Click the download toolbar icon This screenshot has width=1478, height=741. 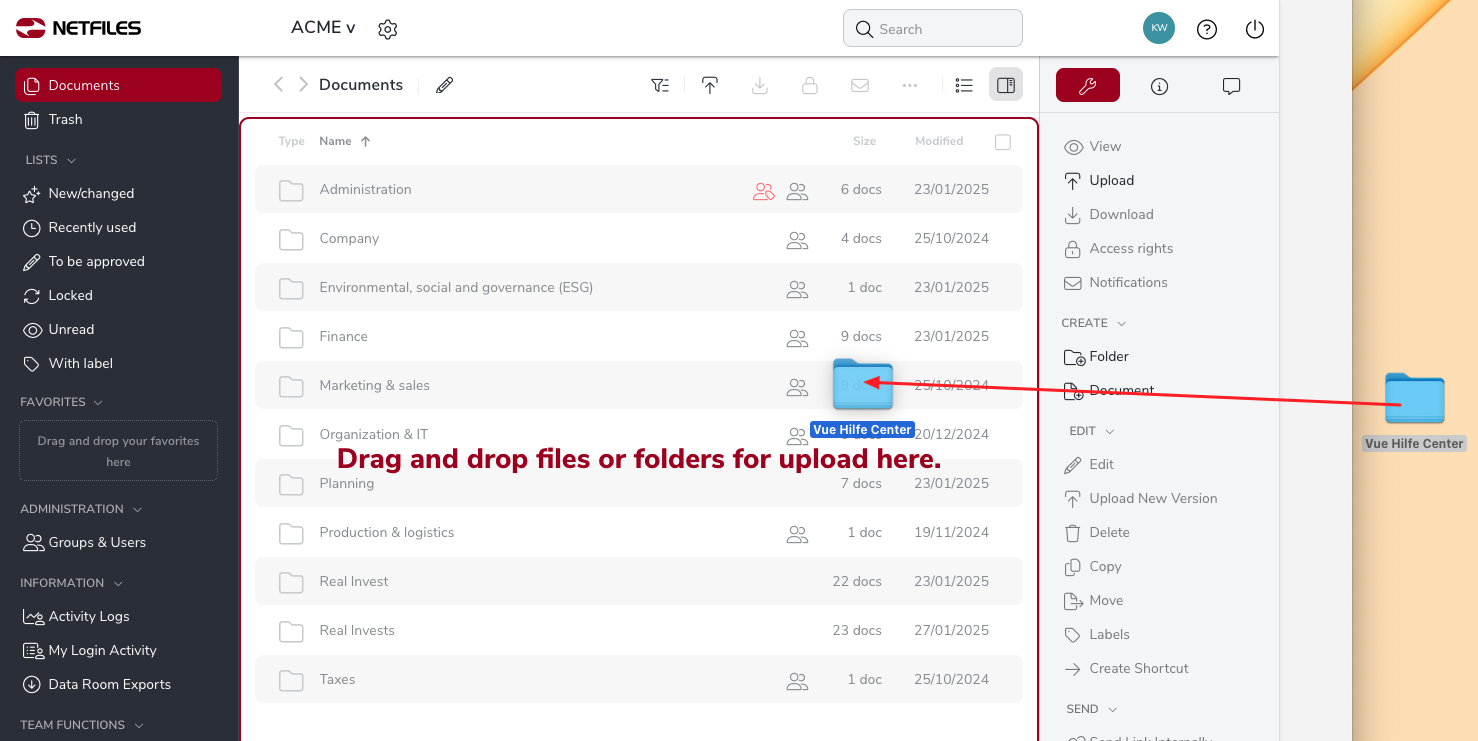pyautogui.click(x=760, y=85)
